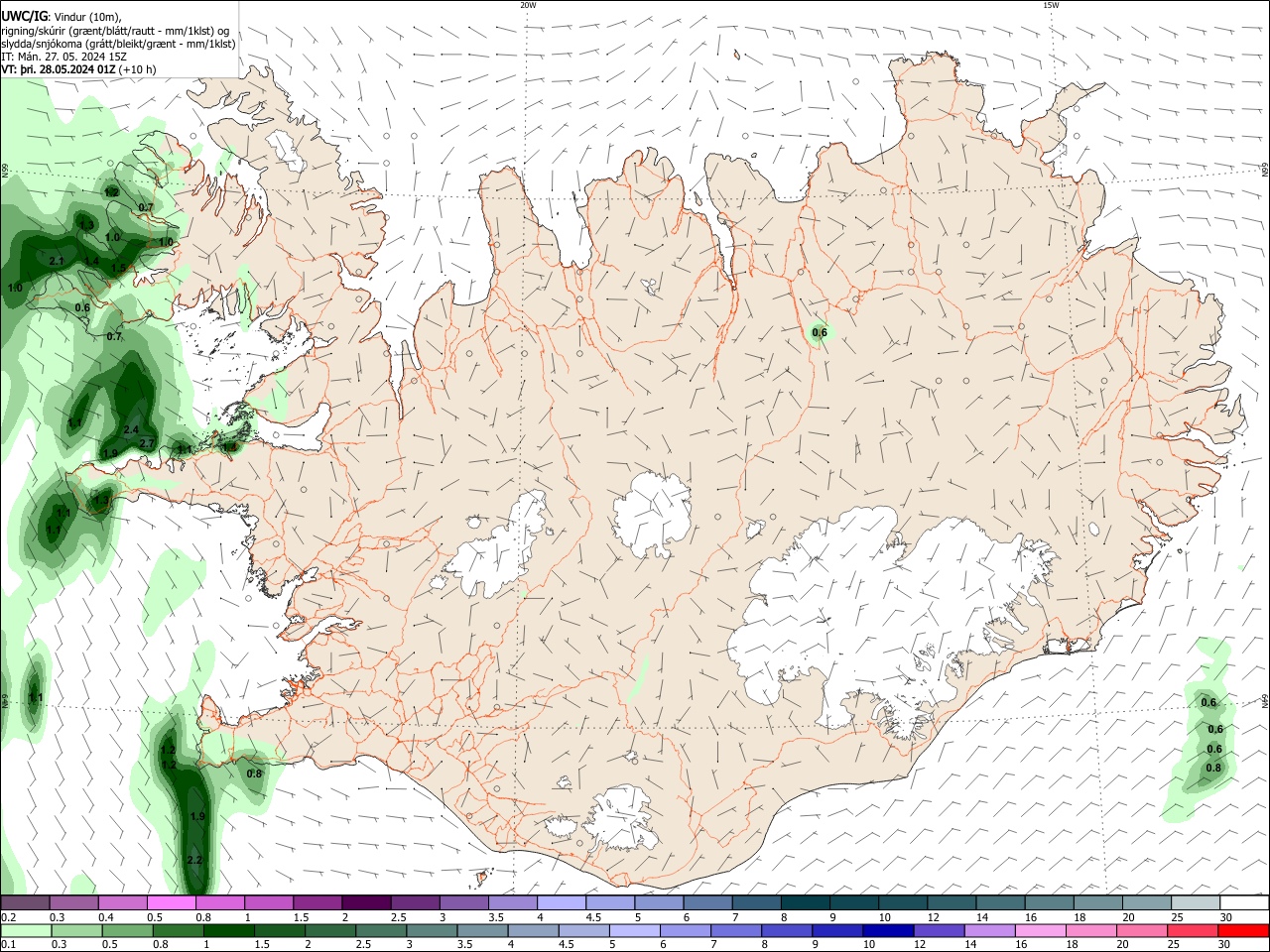
Task: Click the 2.4 precipitation value on the map
Action: click(x=131, y=429)
